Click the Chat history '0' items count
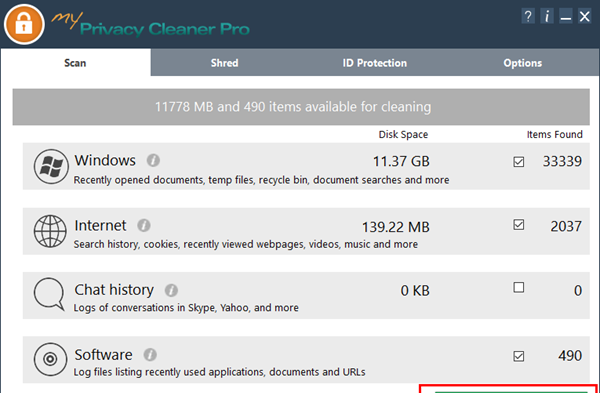 578,291
